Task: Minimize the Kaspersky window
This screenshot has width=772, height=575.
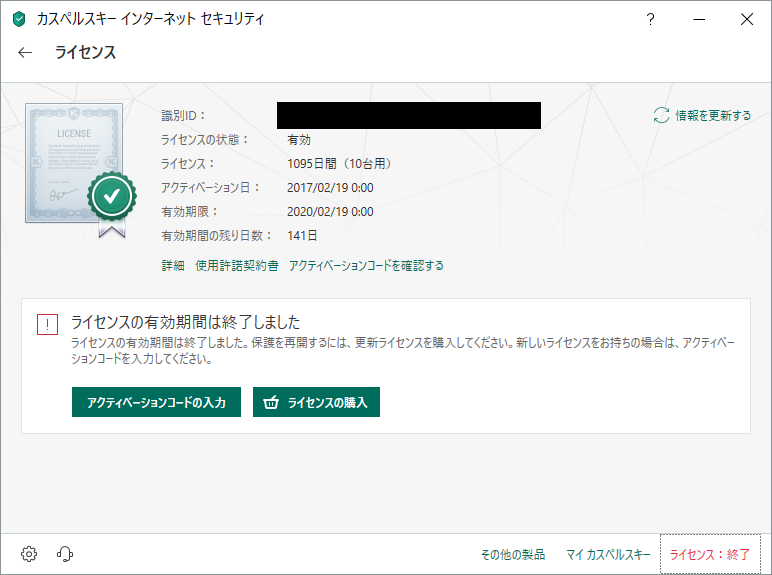Action: click(699, 20)
